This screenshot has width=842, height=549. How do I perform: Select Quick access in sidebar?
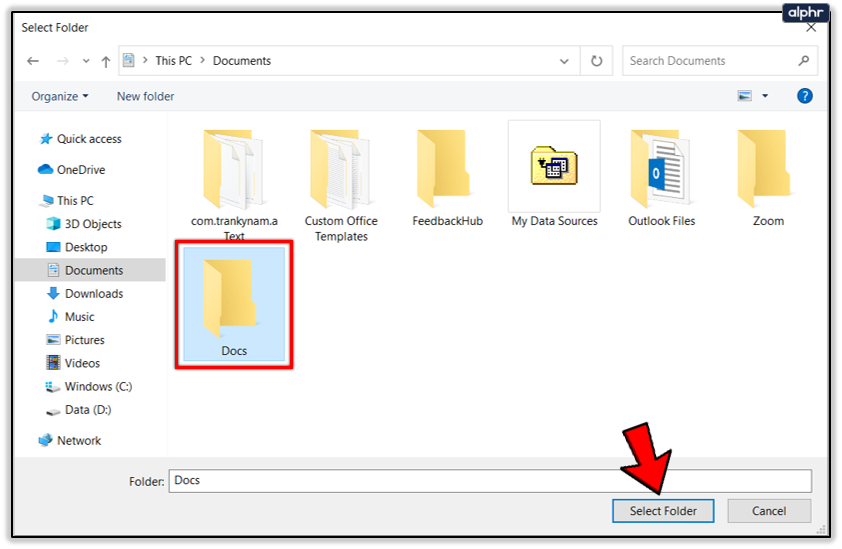(x=81, y=139)
